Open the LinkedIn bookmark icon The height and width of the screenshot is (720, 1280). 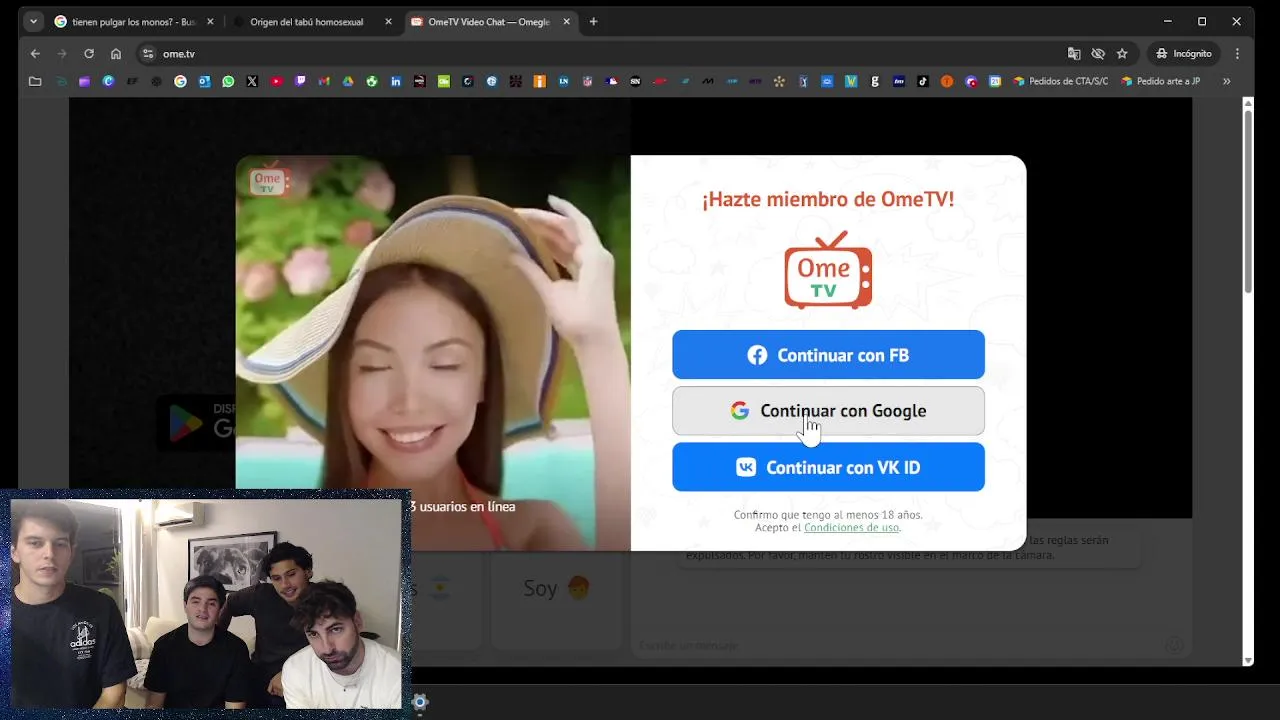pyautogui.click(x=396, y=81)
